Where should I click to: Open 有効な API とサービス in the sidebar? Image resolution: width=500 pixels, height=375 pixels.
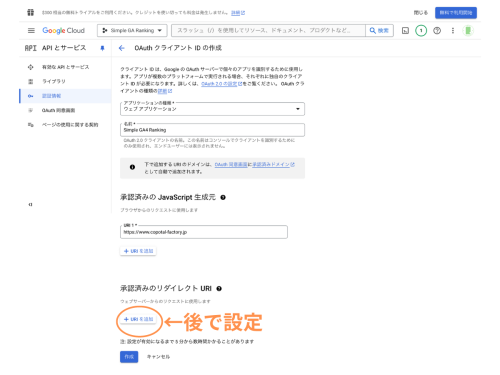point(65,67)
